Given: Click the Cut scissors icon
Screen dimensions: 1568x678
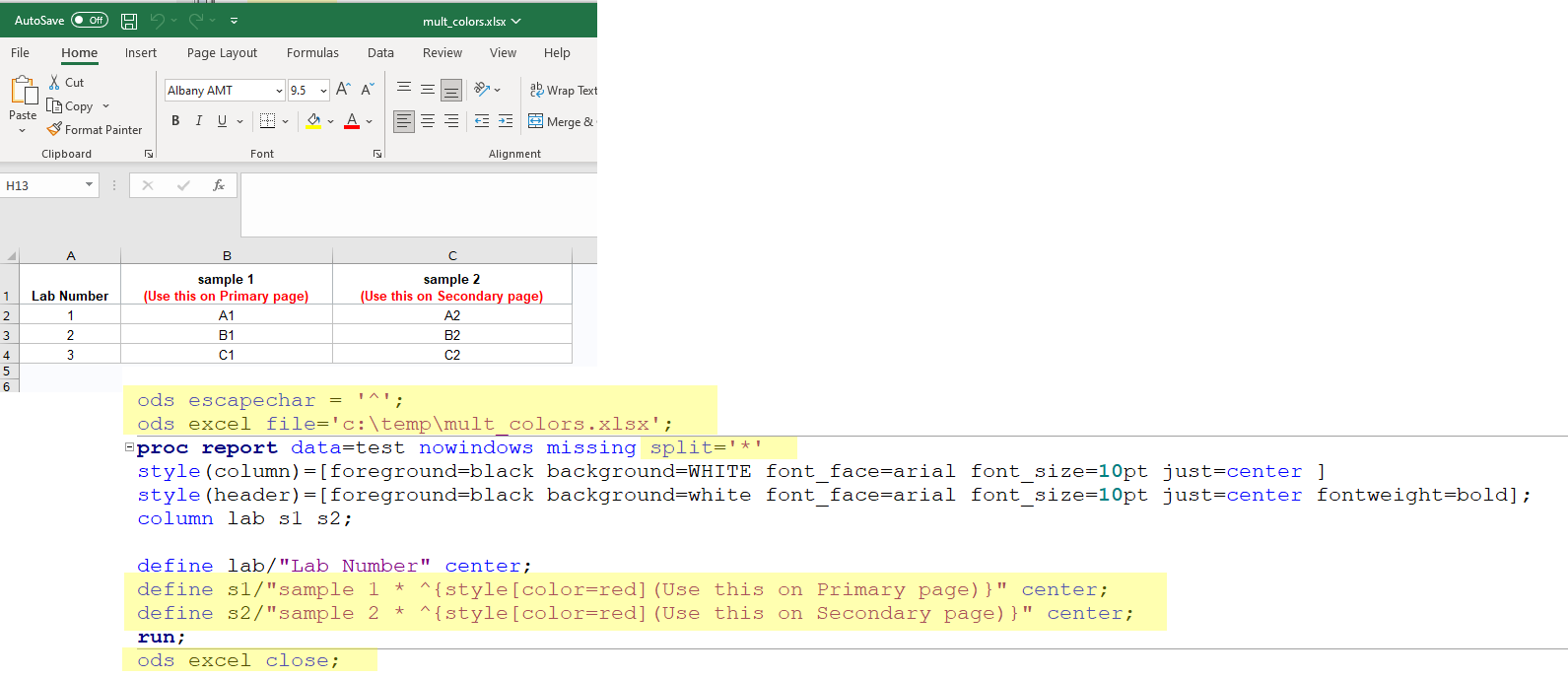Looking at the screenshot, I should coord(54,83).
